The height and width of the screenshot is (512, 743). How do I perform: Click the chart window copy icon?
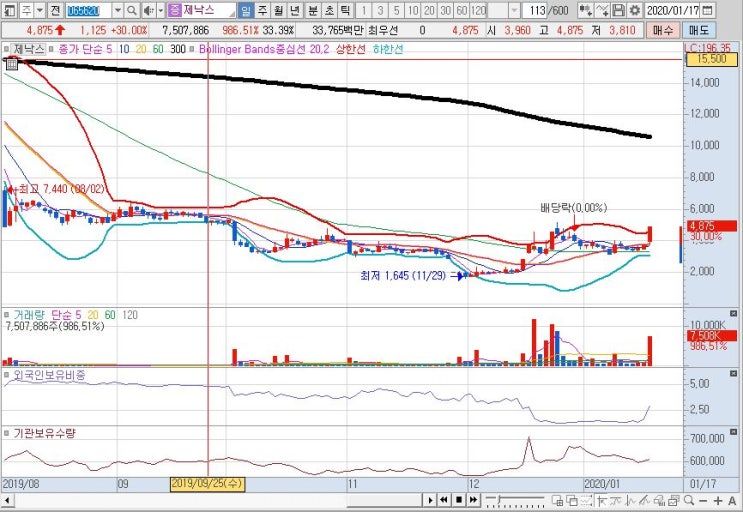(x=674, y=500)
